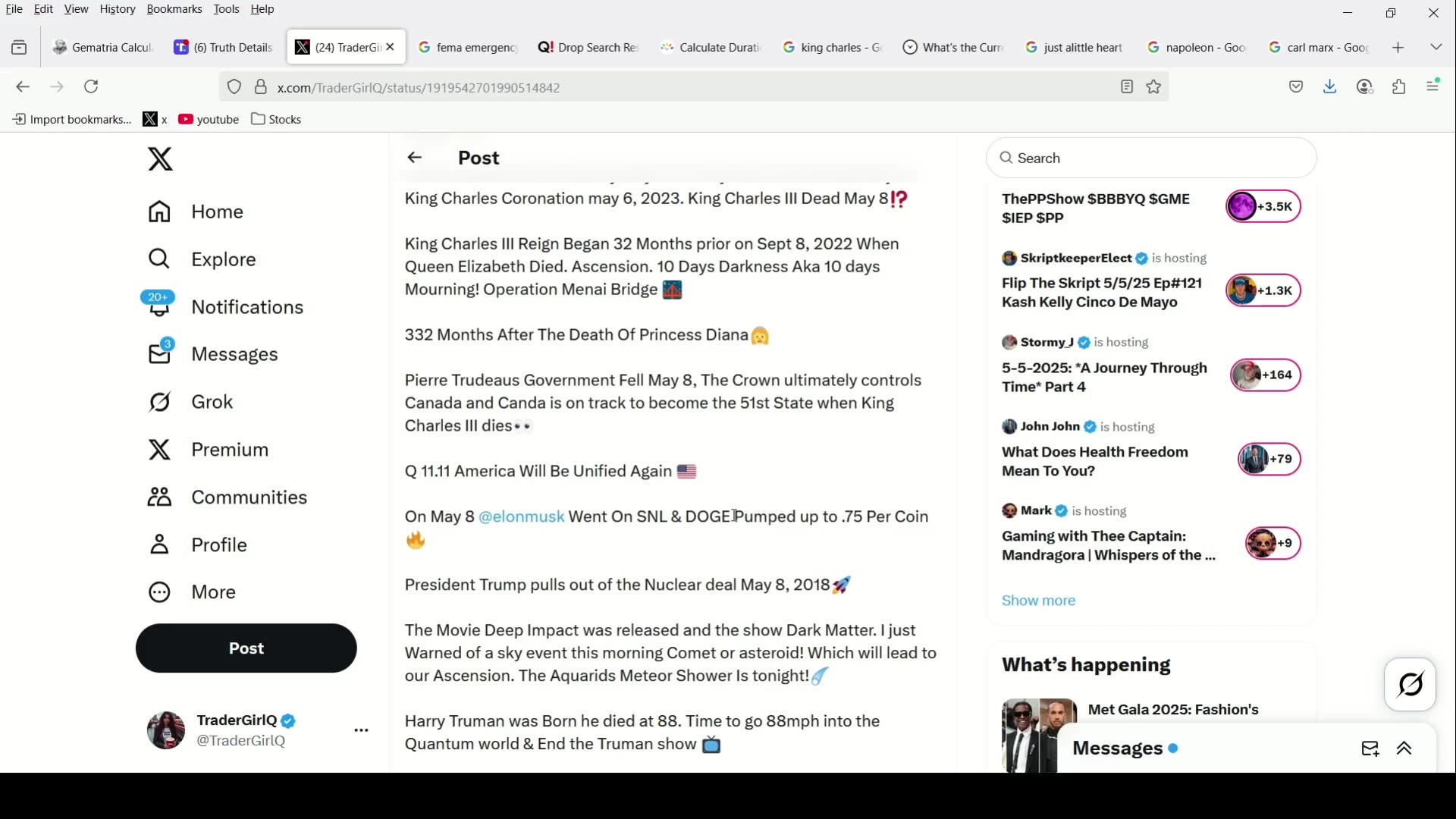Open Messages in the sidebar
Viewport: 1456px width, 819px height.
click(x=214, y=355)
